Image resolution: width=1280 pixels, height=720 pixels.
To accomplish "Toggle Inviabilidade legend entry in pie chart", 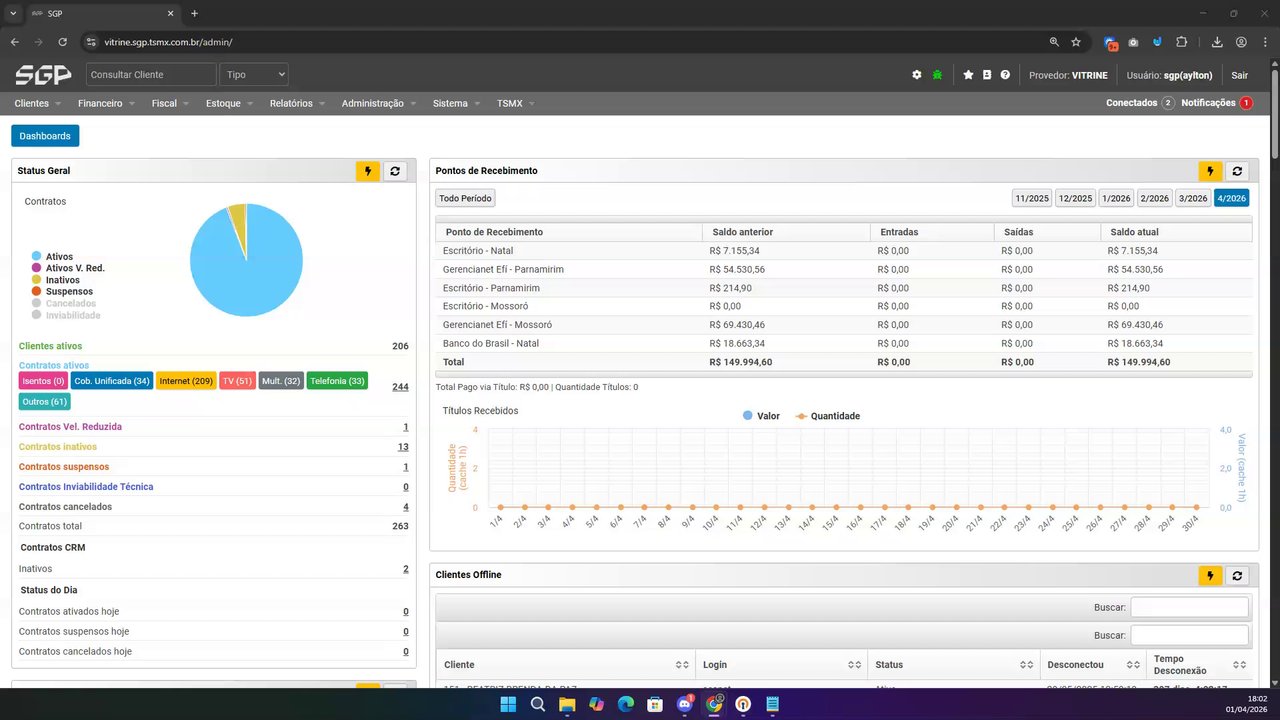I will (x=66, y=315).
